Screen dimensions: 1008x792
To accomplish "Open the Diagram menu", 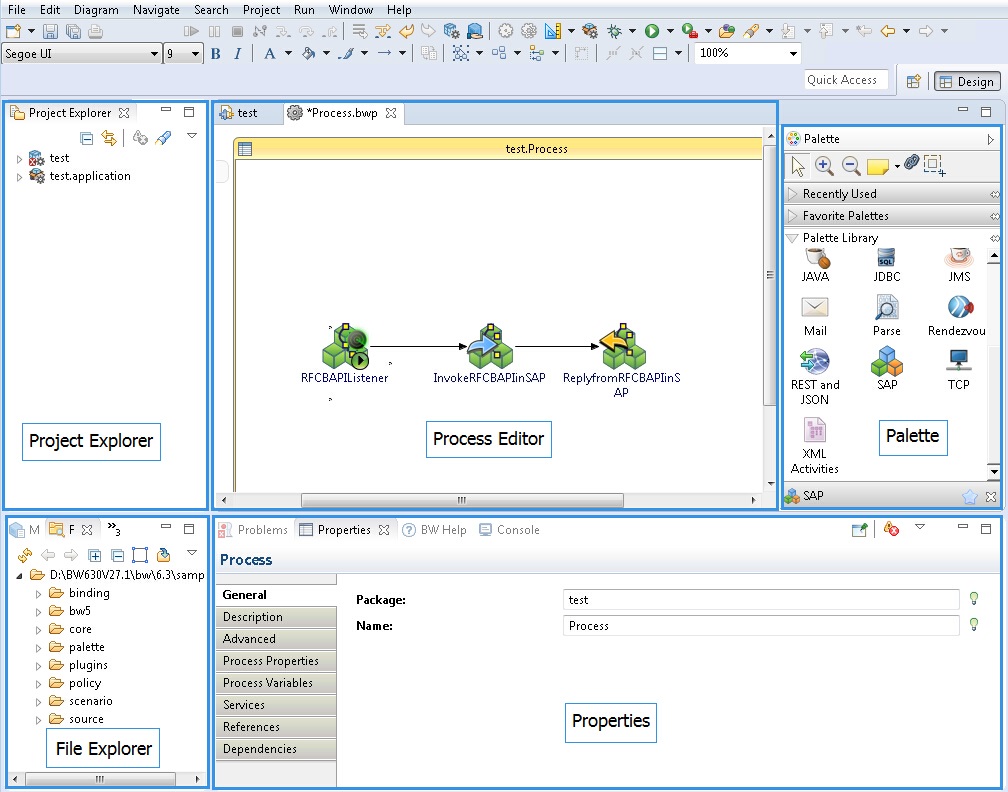I will click(x=96, y=10).
